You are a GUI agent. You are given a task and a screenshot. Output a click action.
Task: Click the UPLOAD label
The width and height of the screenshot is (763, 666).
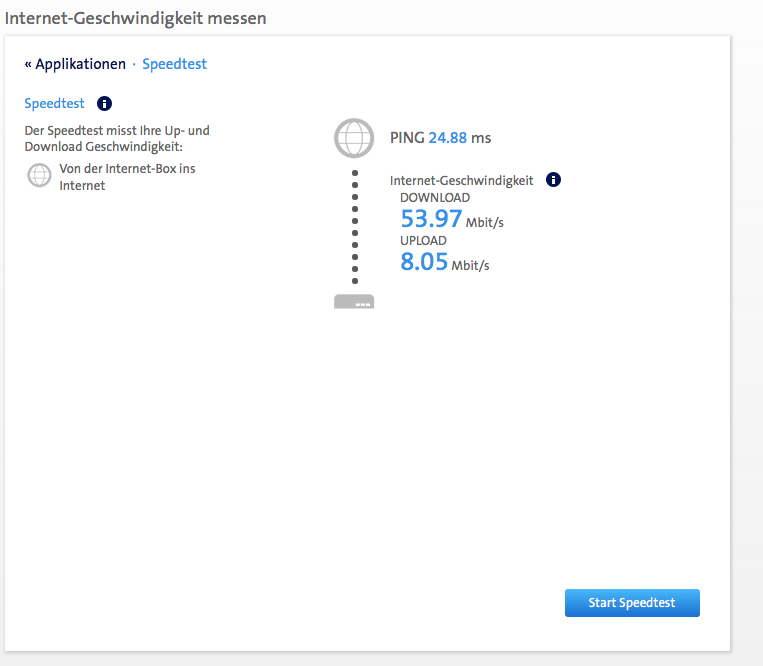click(423, 240)
